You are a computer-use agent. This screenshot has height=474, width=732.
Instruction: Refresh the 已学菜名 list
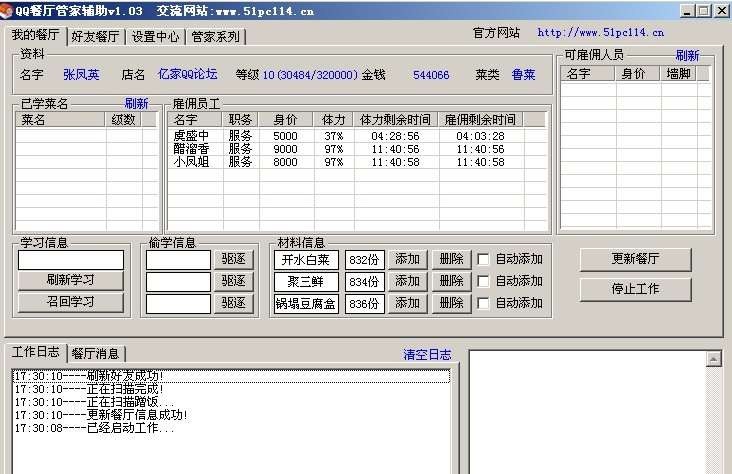[136, 103]
